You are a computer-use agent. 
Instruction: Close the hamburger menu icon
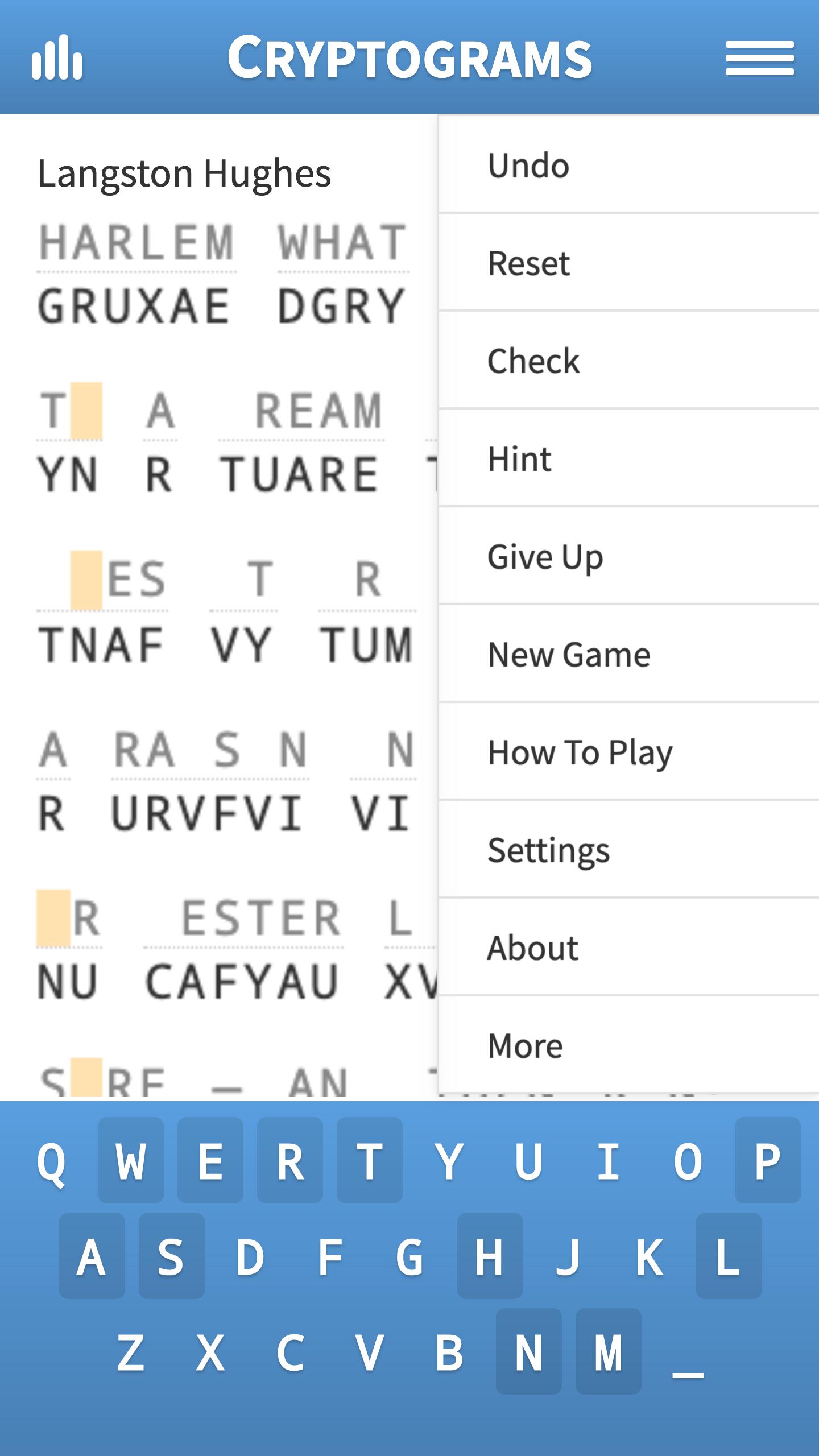(x=759, y=57)
